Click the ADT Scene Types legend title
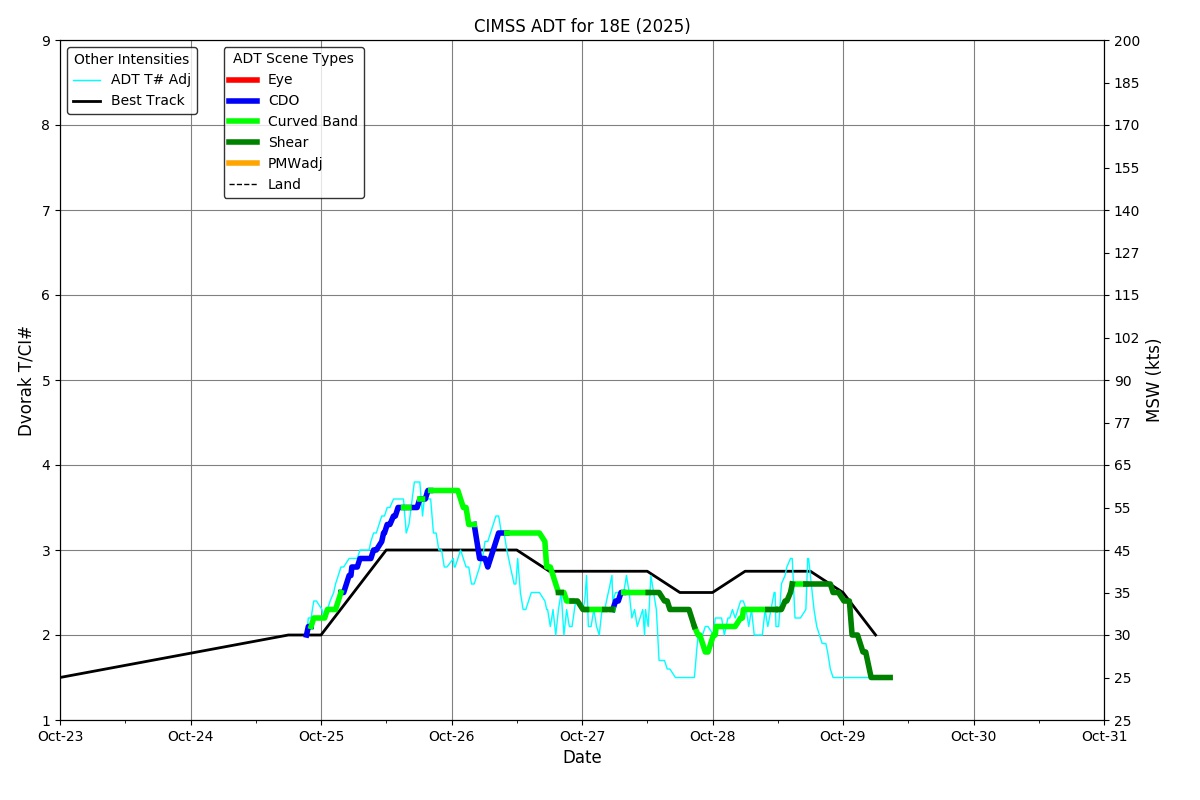Screen dimensions: 1200x800 (x=293, y=59)
